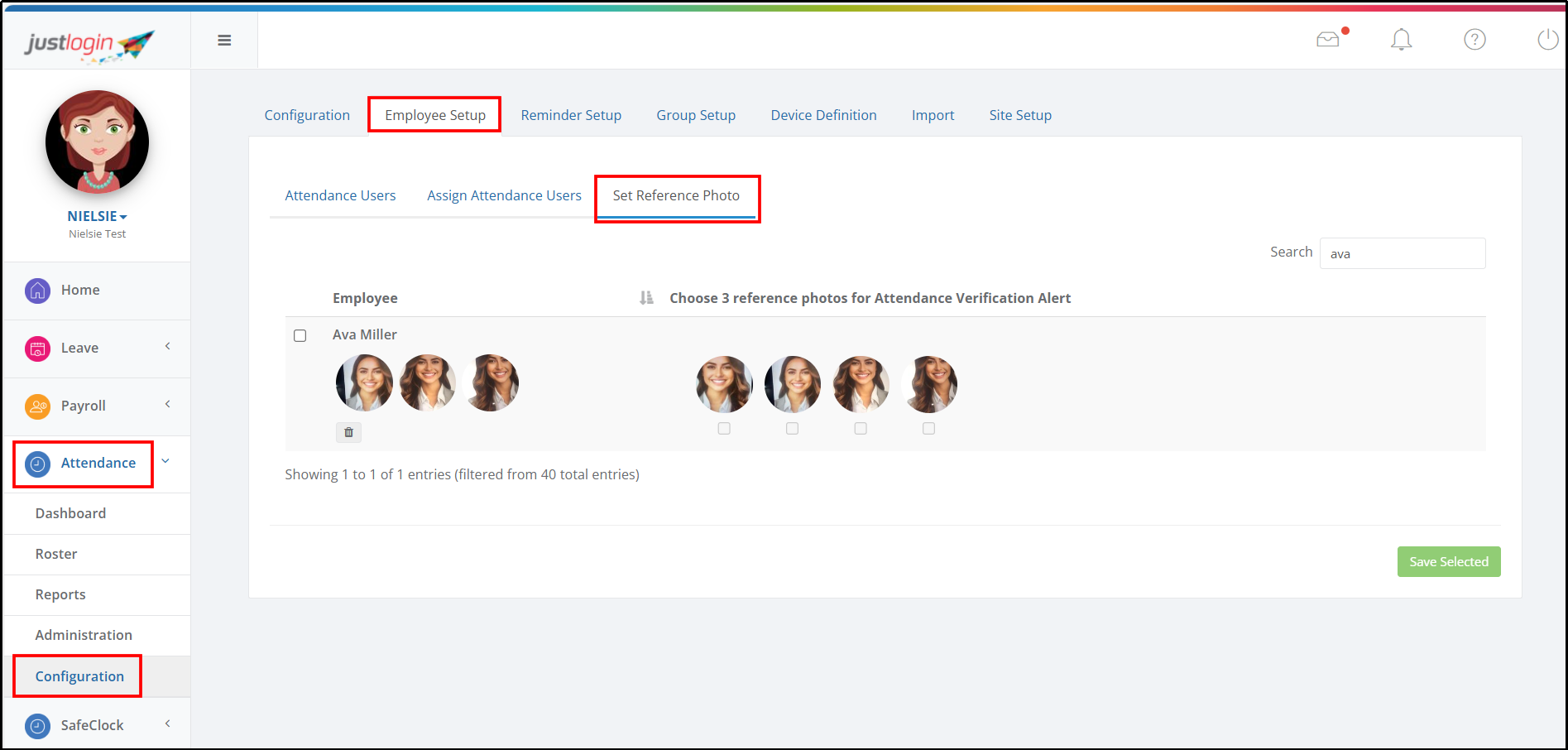The width and height of the screenshot is (1568, 750).
Task: Open the help question mark icon
Action: pyautogui.click(x=1474, y=39)
